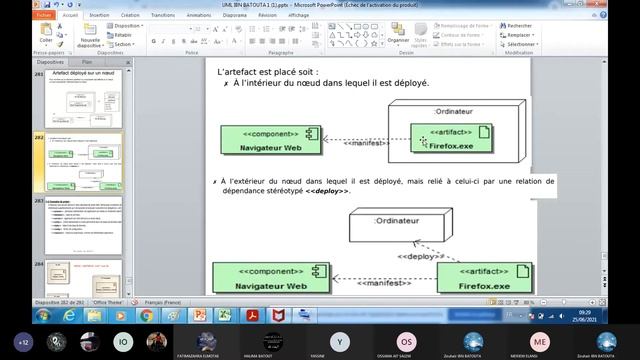Click the Rétablir reset button
This screenshot has width=640, height=360.
click(120, 35)
